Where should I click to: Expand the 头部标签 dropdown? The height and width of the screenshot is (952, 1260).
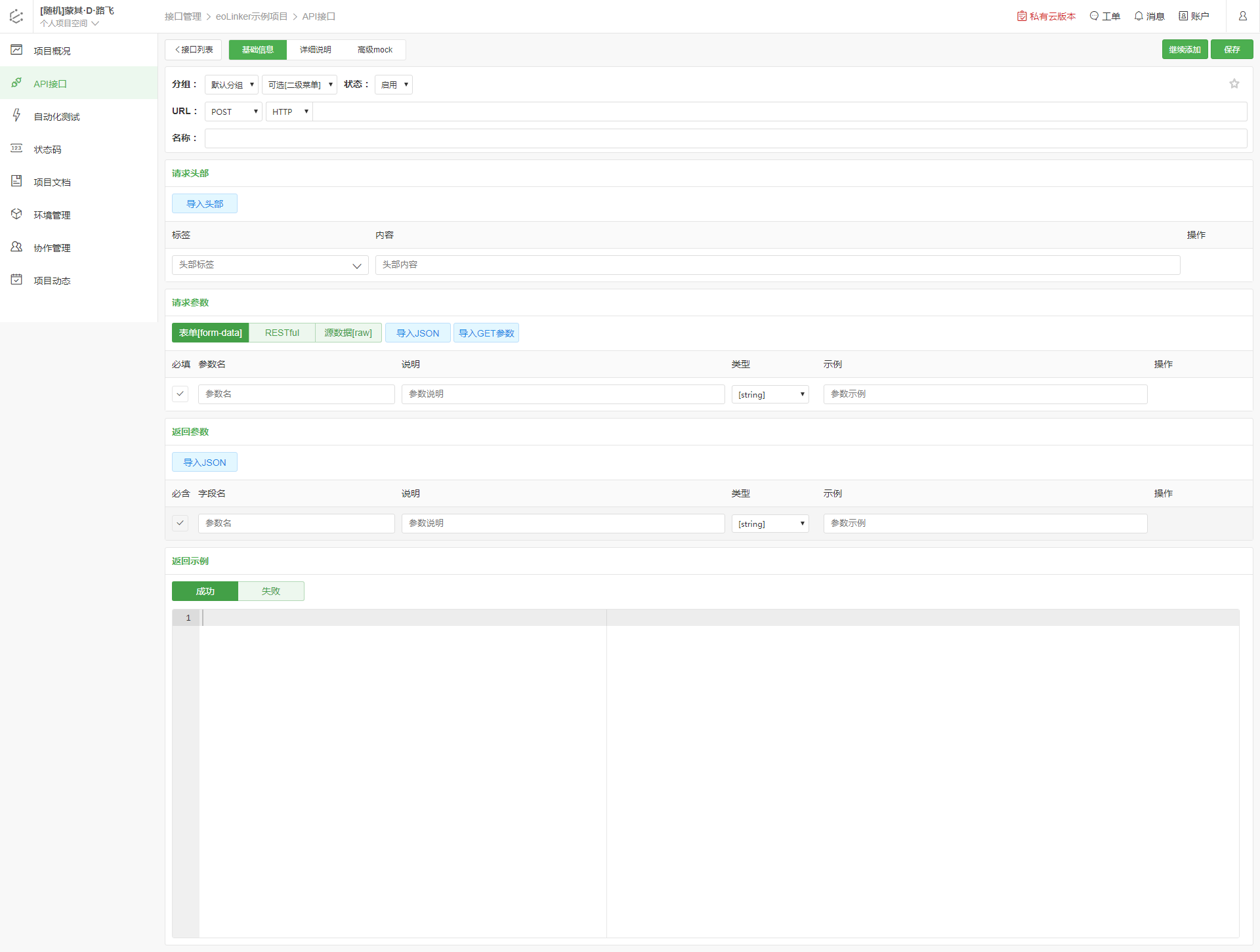(270, 265)
